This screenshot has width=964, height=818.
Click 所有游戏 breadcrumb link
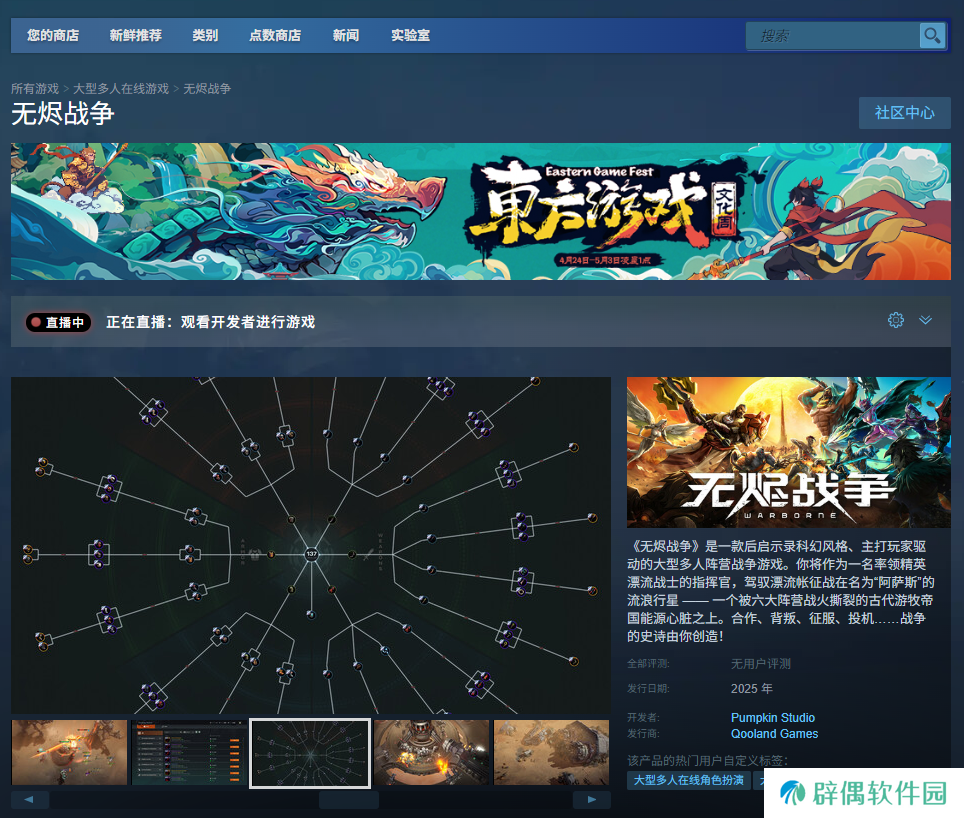(35, 88)
